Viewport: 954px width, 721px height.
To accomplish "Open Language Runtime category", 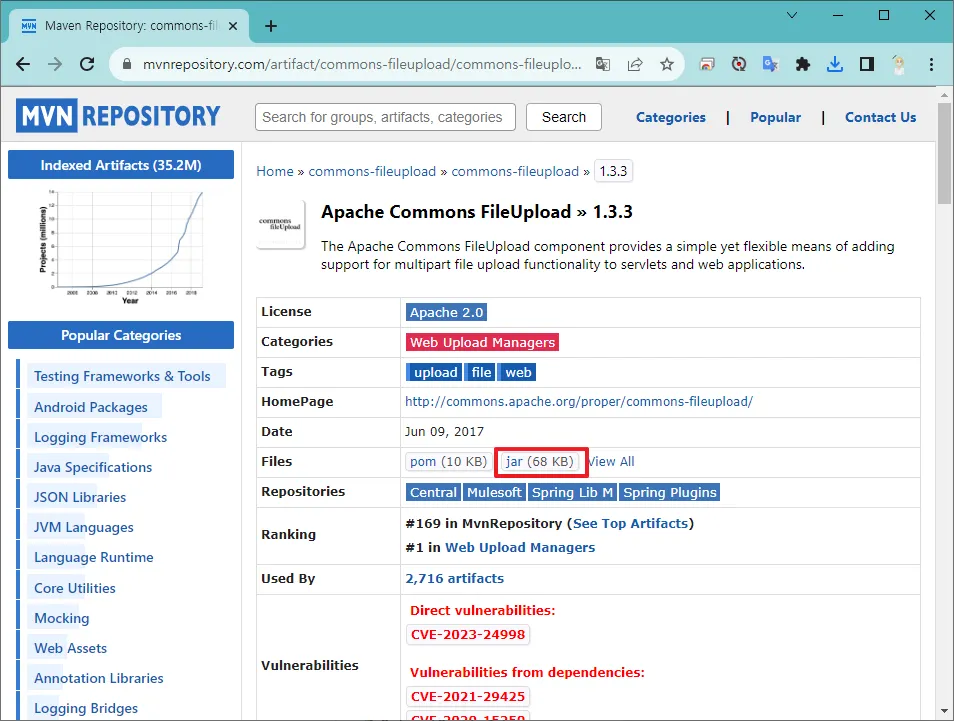I will tap(93, 557).
